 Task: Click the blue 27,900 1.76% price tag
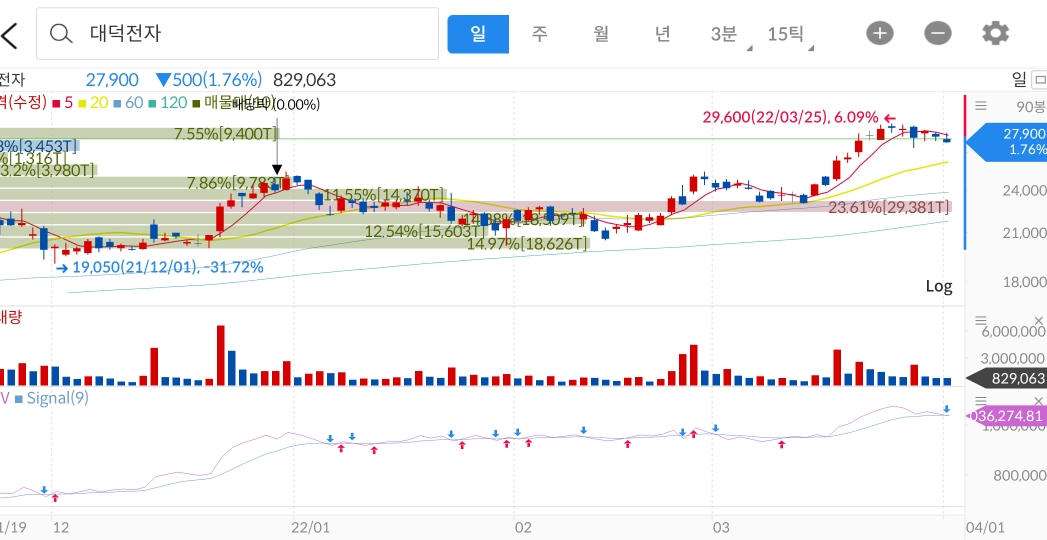[x=1008, y=142]
